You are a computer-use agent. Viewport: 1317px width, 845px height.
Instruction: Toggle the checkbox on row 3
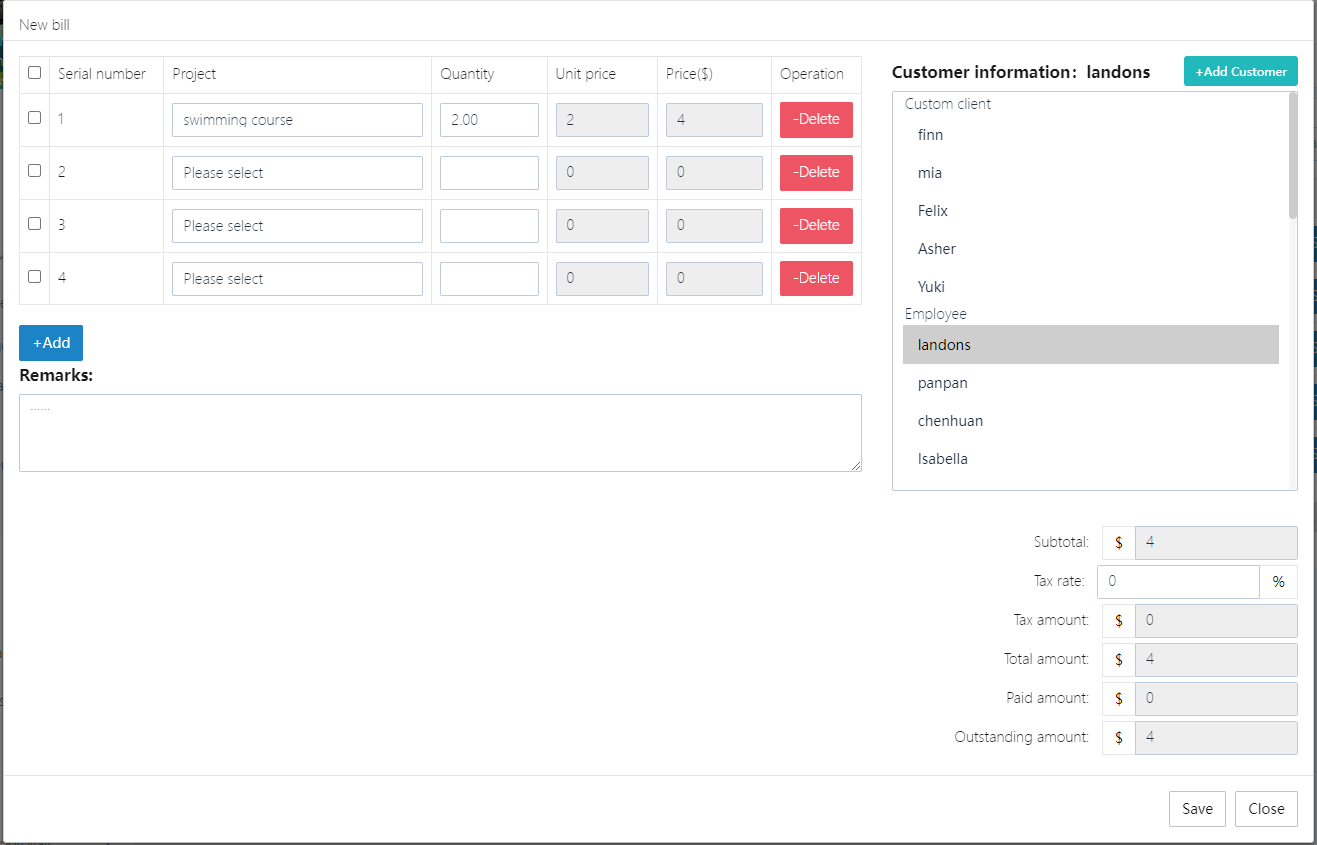coord(35,224)
